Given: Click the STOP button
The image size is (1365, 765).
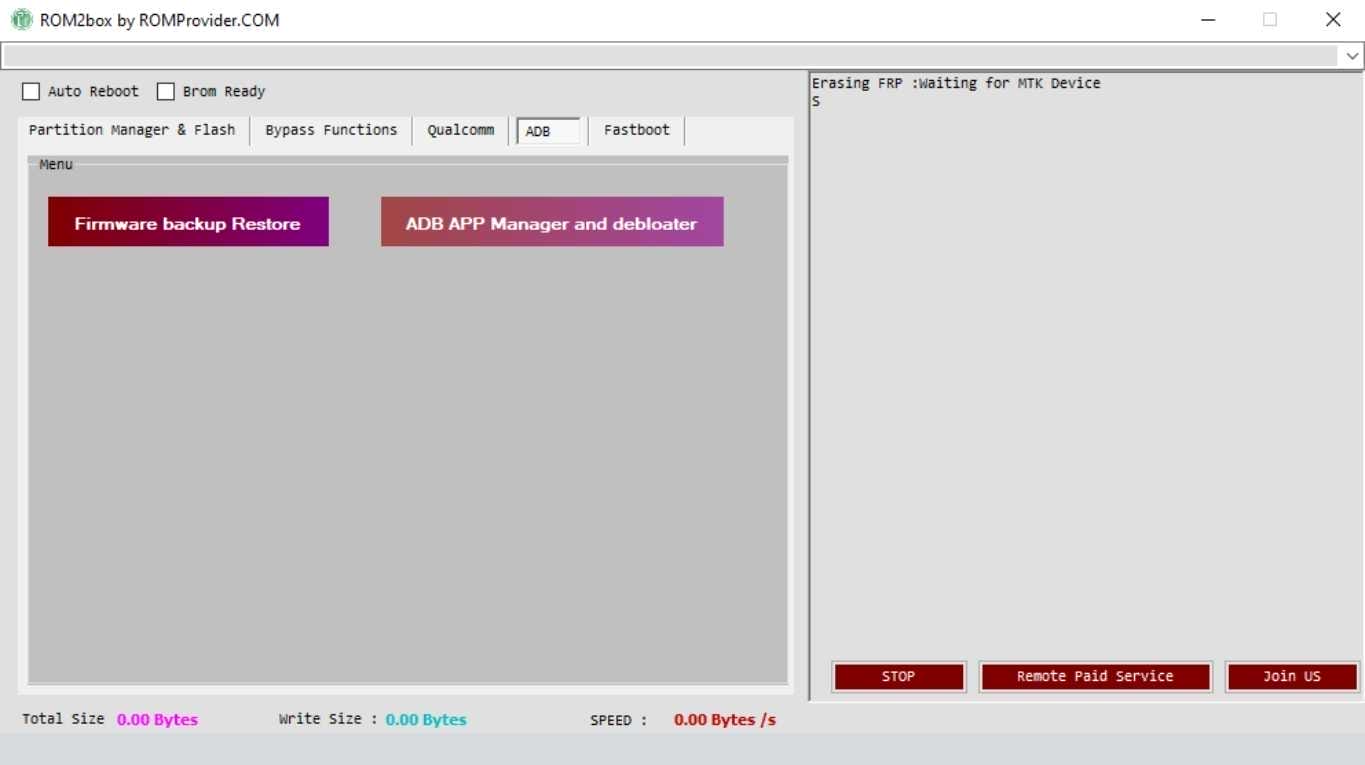Looking at the screenshot, I should (898, 677).
